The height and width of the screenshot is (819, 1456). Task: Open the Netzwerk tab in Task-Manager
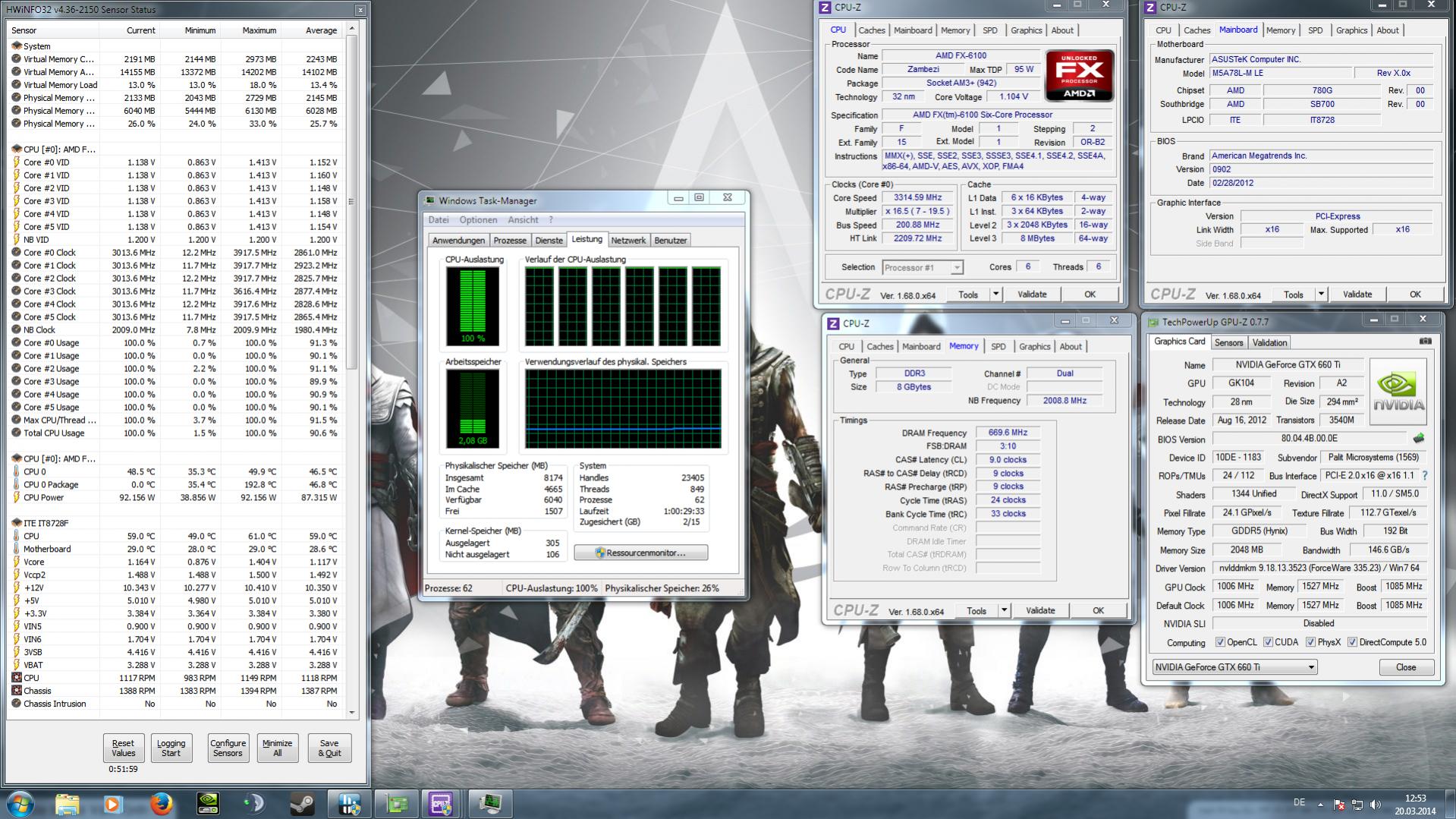pos(628,241)
